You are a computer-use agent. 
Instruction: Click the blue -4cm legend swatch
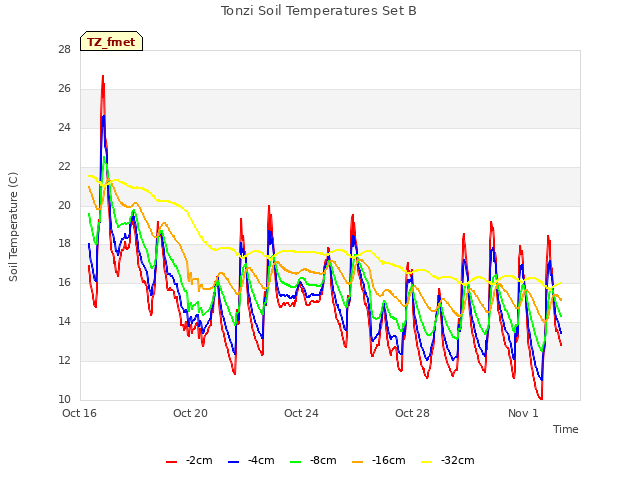(x=233, y=462)
